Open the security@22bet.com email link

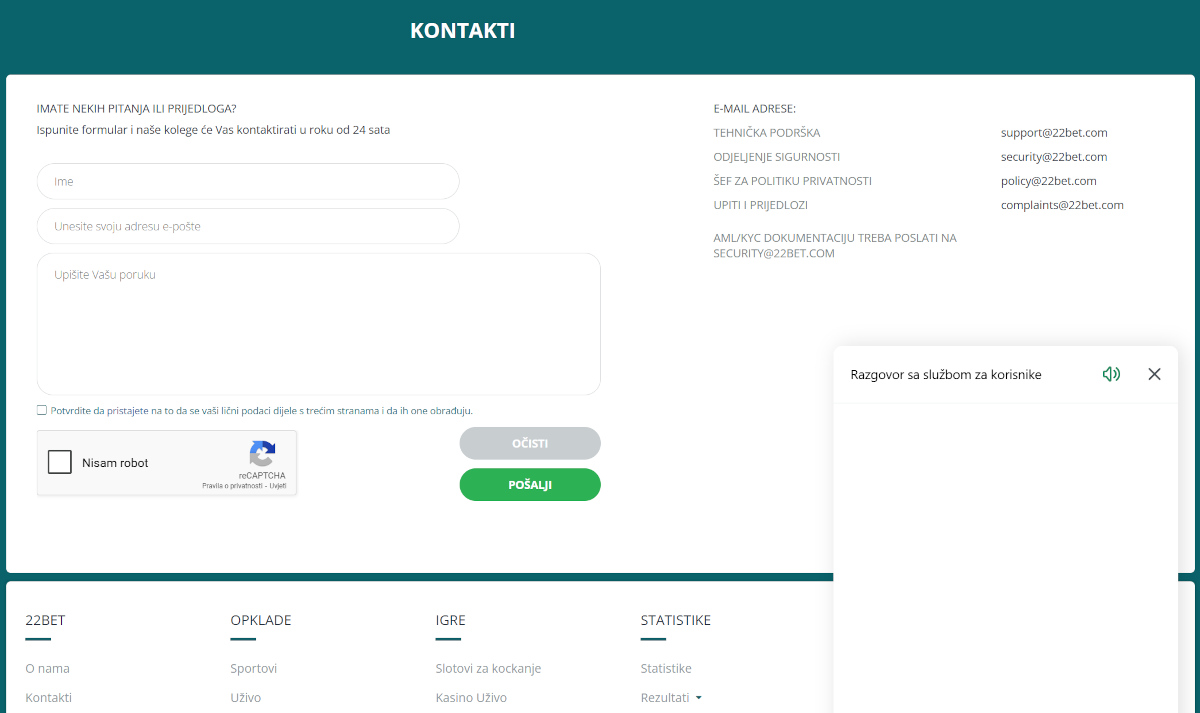tap(1054, 157)
